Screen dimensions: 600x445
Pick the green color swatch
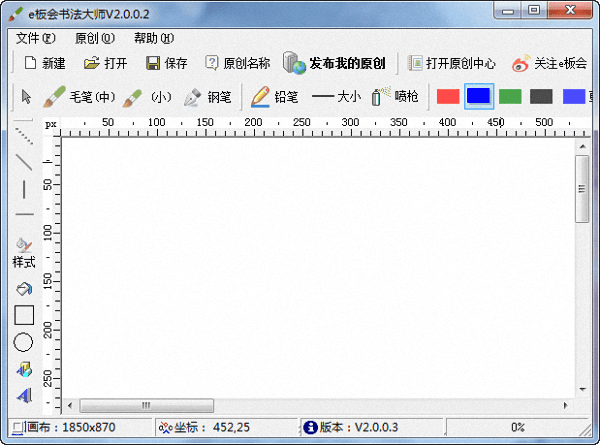coord(510,96)
